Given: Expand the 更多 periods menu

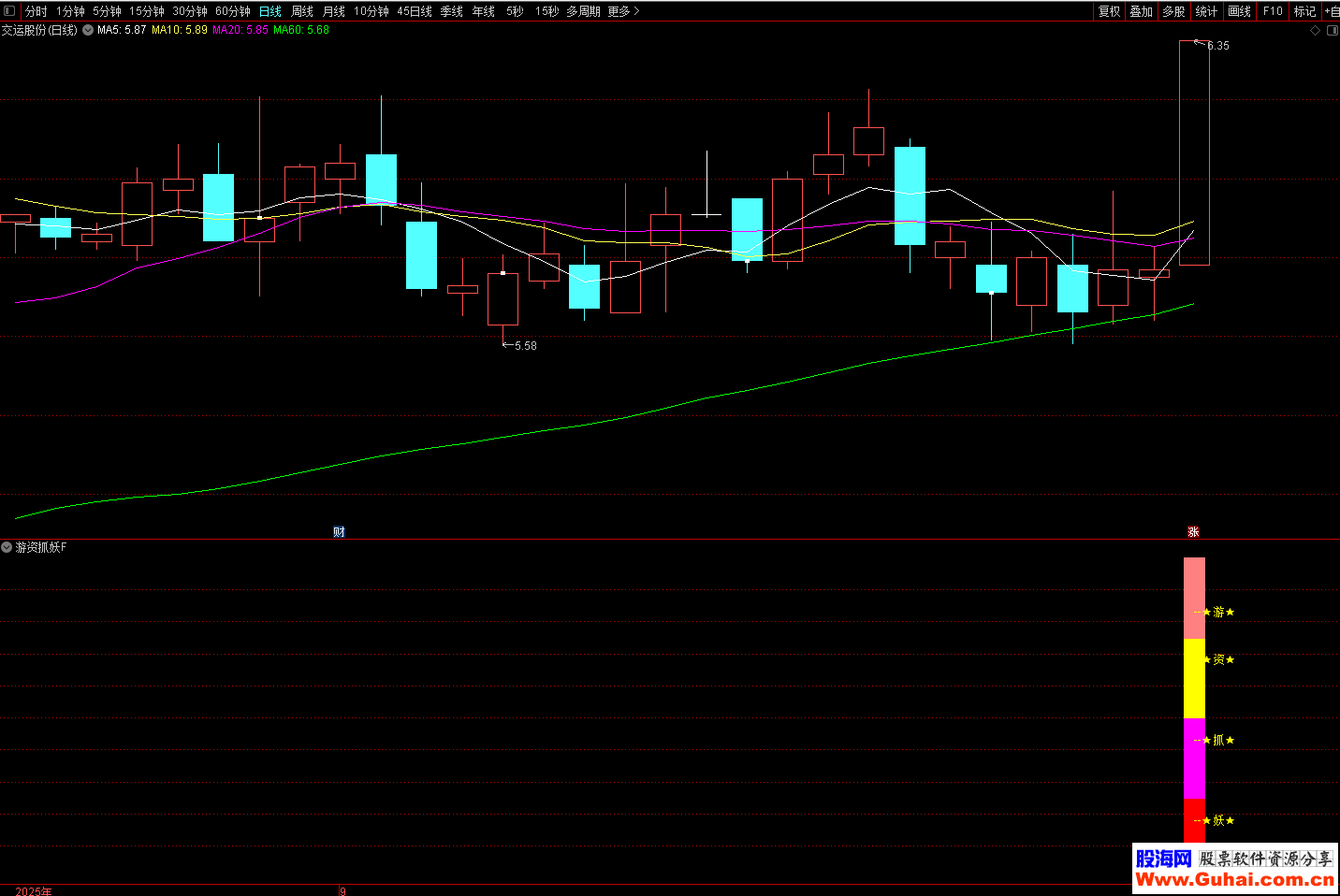Looking at the screenshot, I should (x=623, y=11).
